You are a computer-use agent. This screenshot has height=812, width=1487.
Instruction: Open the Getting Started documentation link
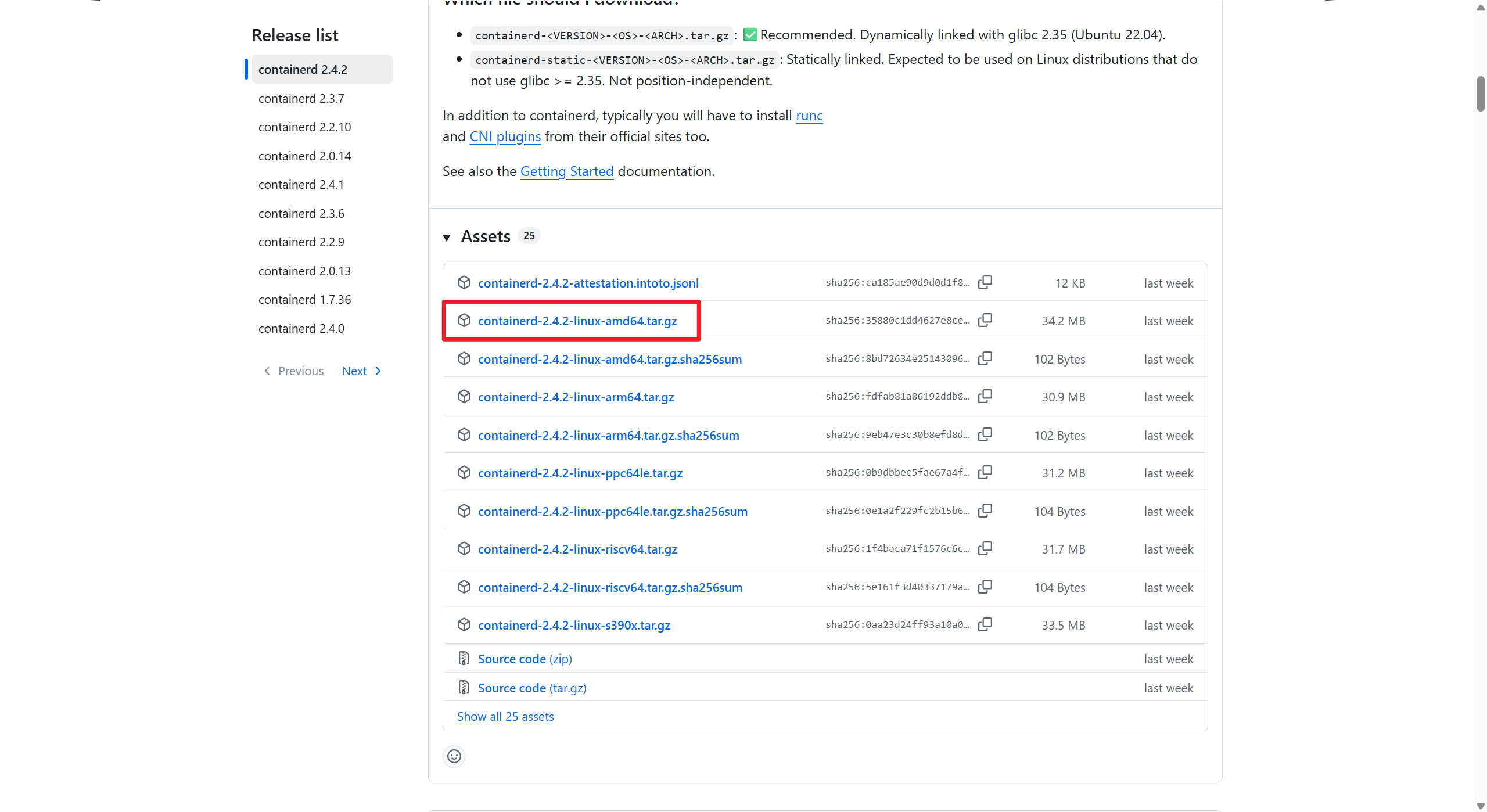[566, 171]
